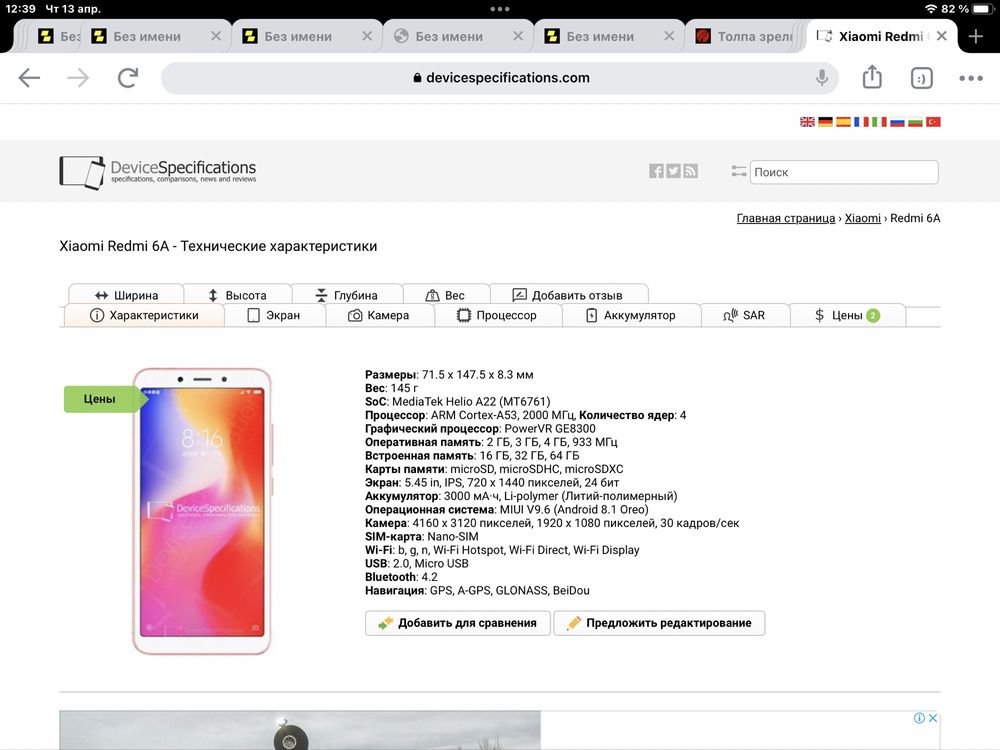1000x750 pixels.
Task: Open the site's Twitter page icon
Action: tap(673, 171)
